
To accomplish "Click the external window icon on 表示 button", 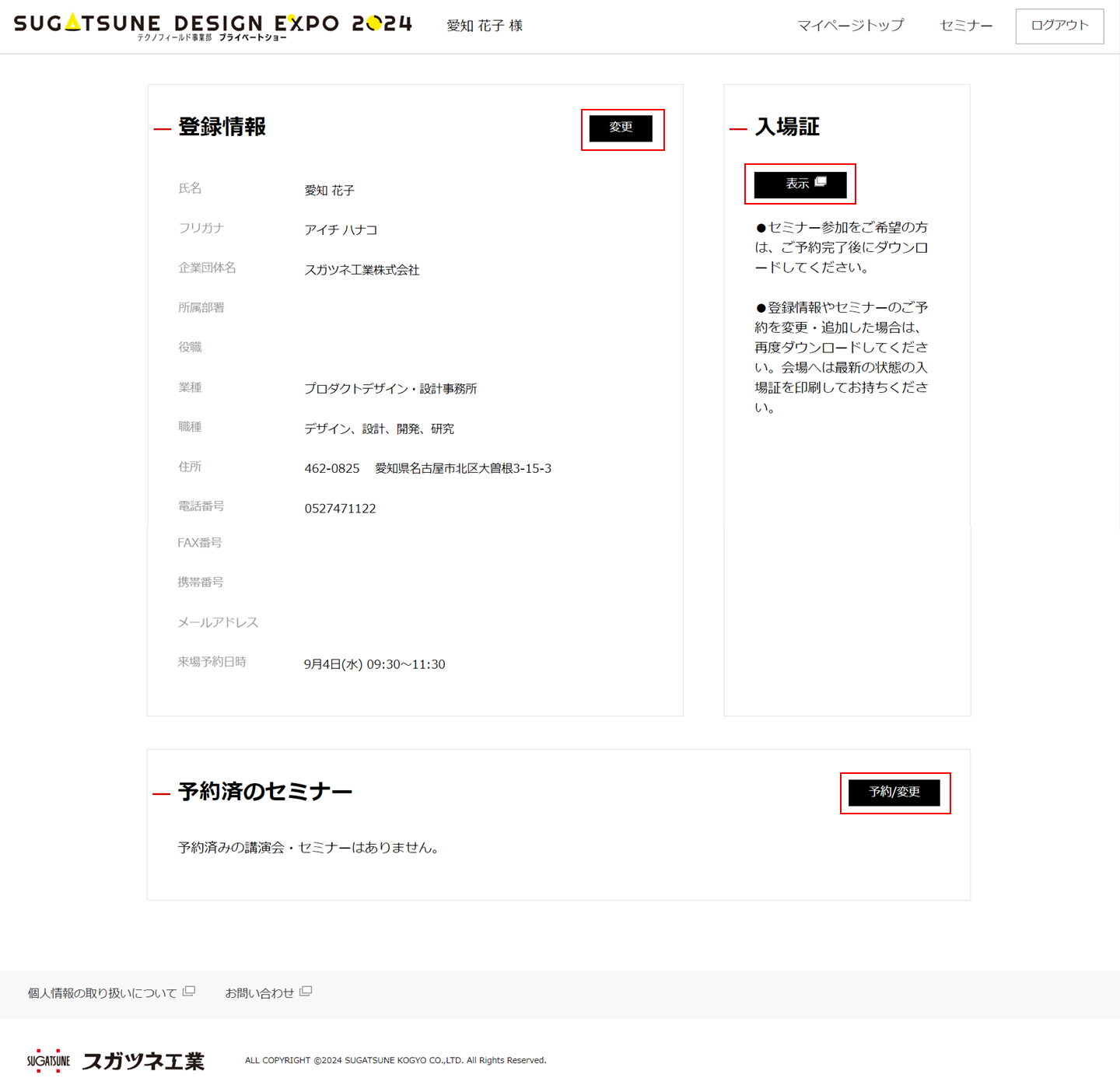I will pos(821,182).
